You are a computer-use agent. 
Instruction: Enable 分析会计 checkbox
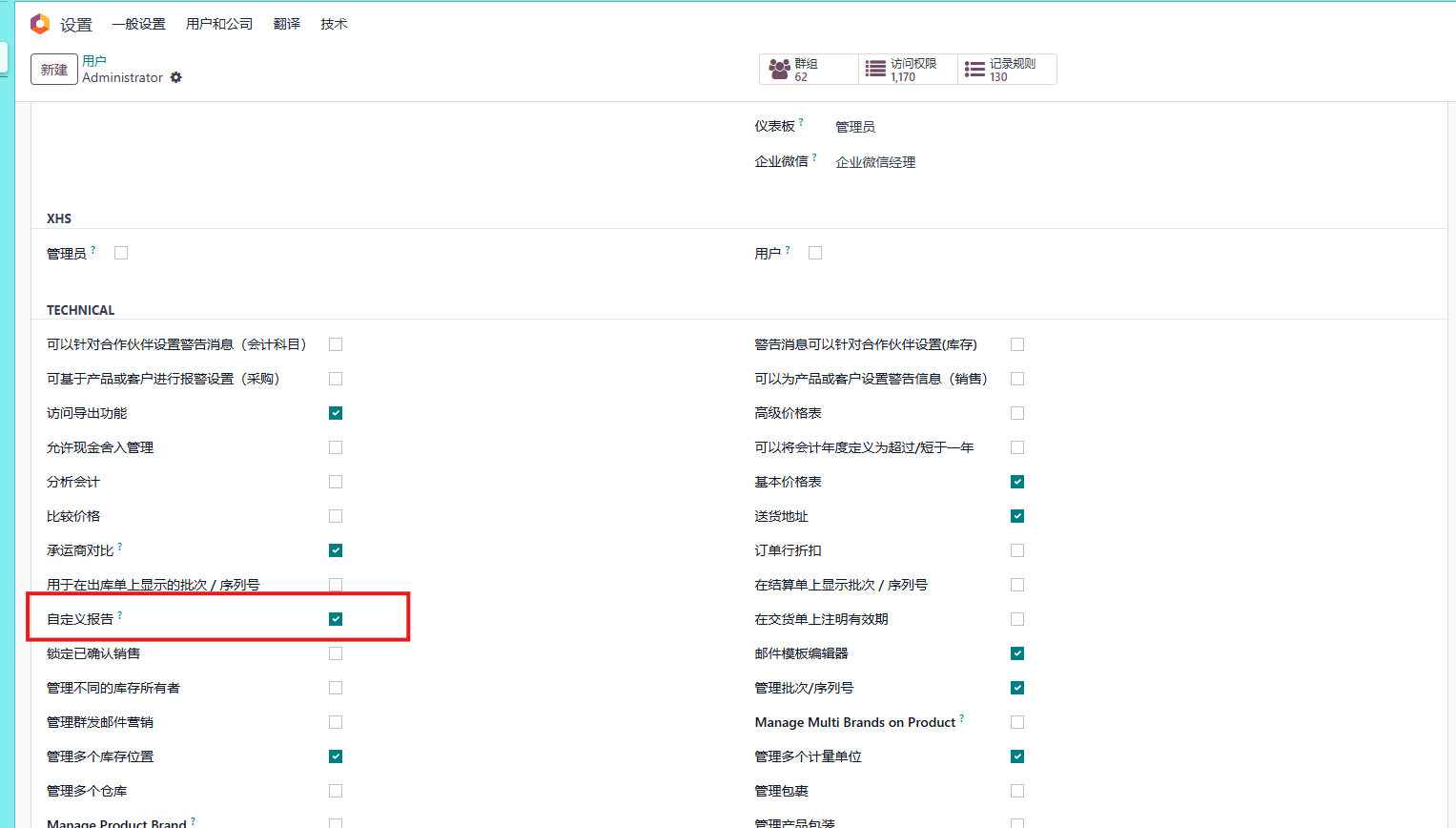point(336,482)
